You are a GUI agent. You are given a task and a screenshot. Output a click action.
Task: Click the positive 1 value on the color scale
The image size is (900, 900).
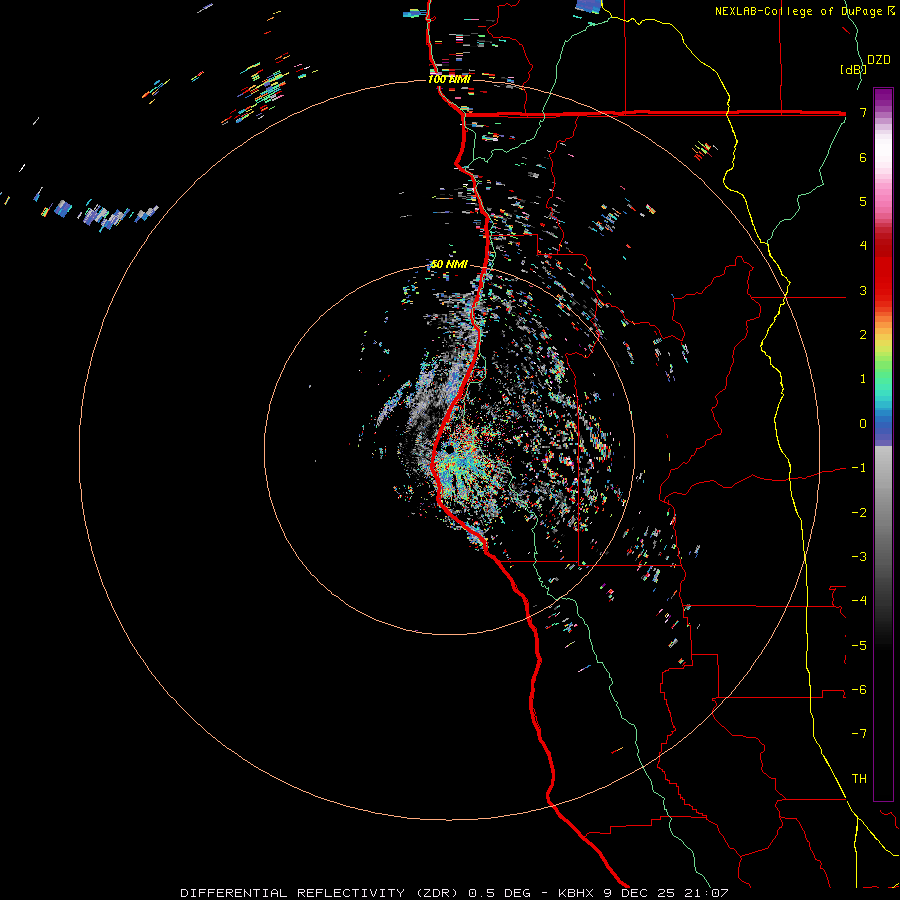863,379
